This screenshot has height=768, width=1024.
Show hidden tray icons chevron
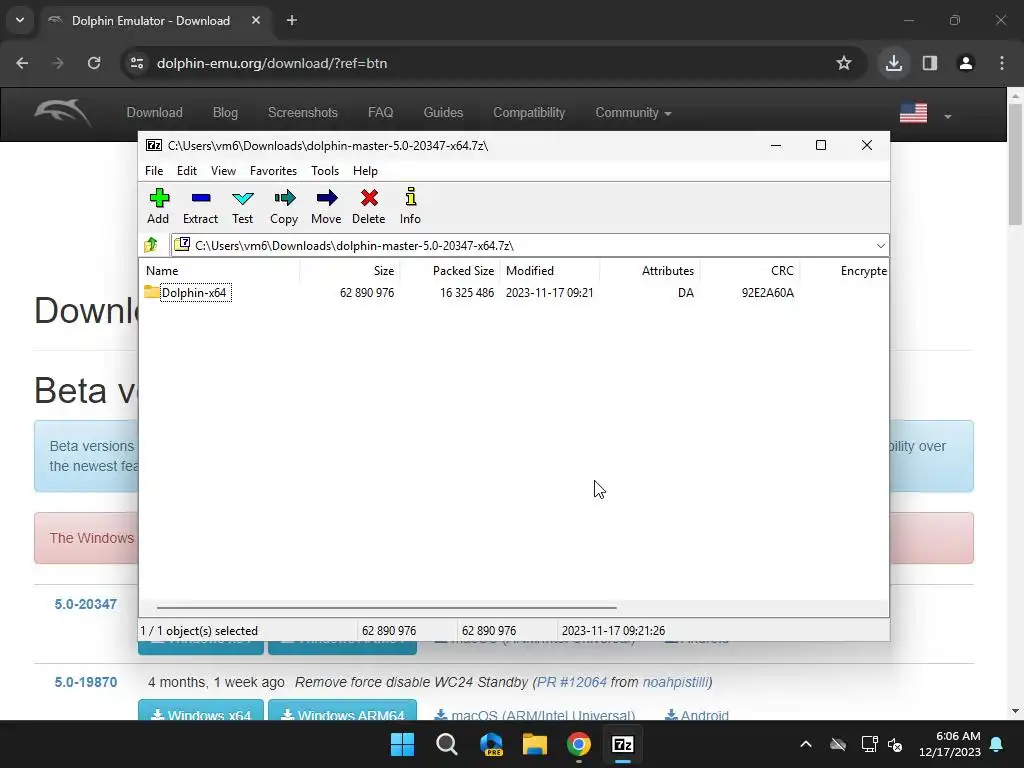[806, 744]
